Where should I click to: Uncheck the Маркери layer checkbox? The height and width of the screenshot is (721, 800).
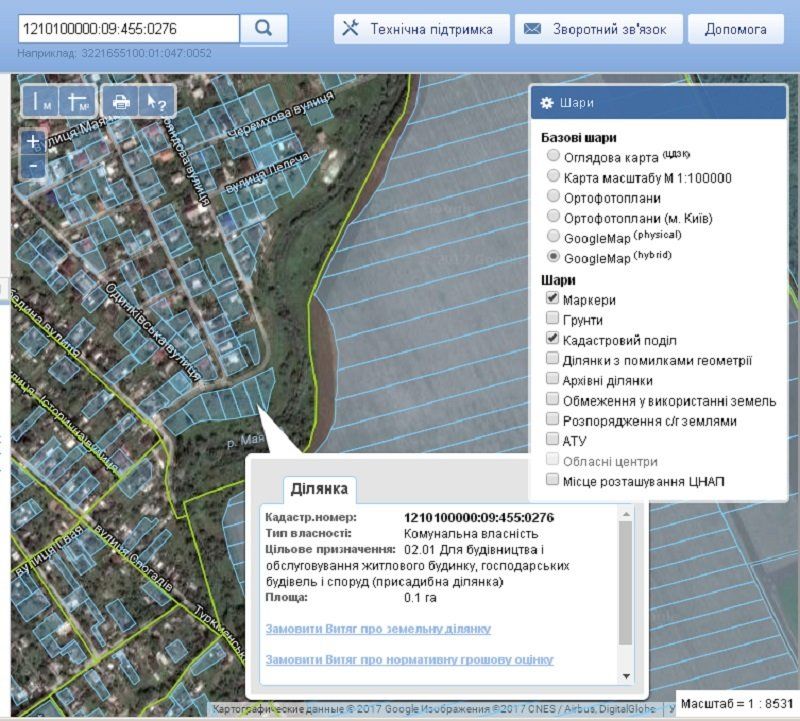coord(552,299)
